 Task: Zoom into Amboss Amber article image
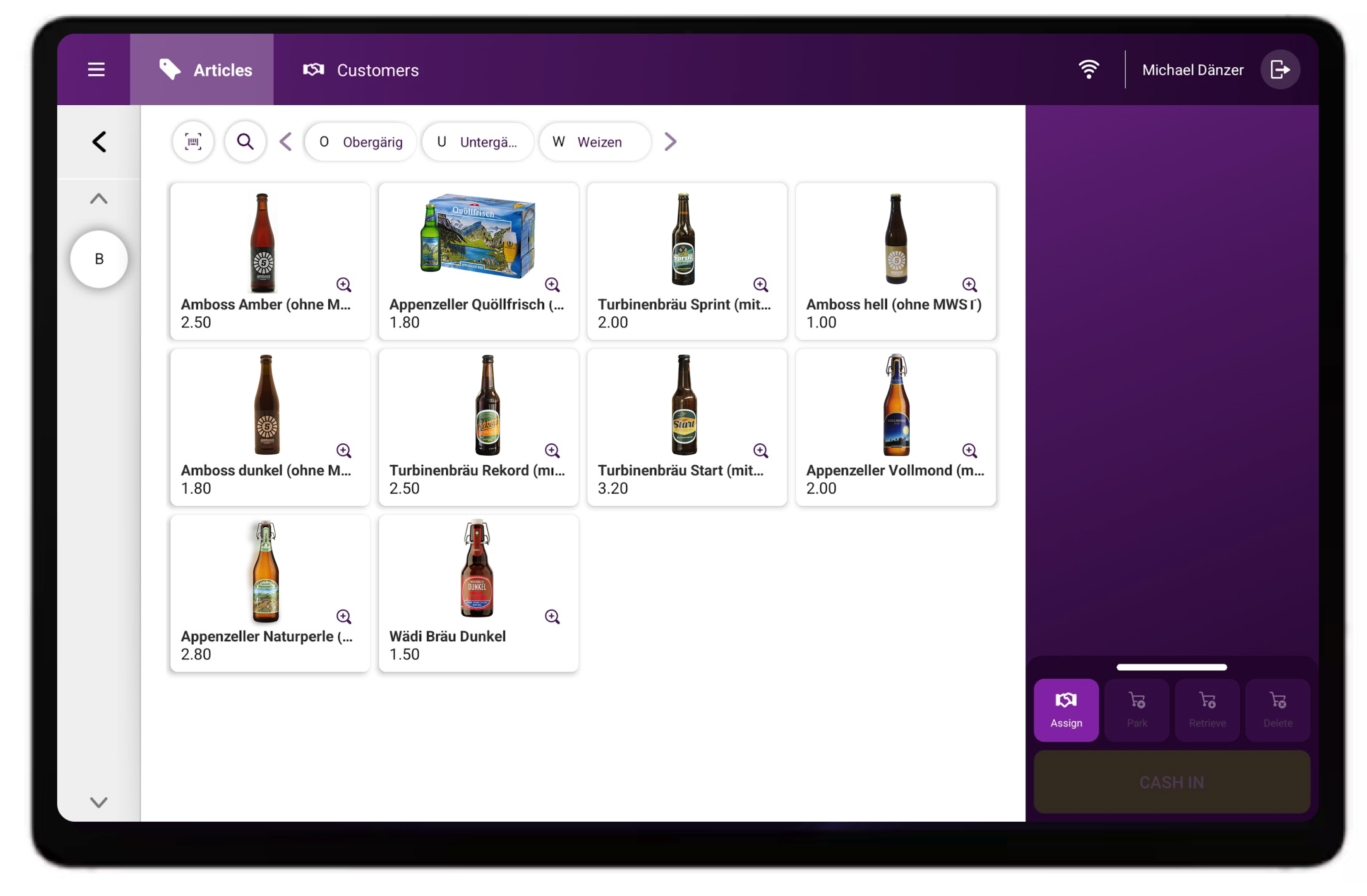click(x=343, y=285)
